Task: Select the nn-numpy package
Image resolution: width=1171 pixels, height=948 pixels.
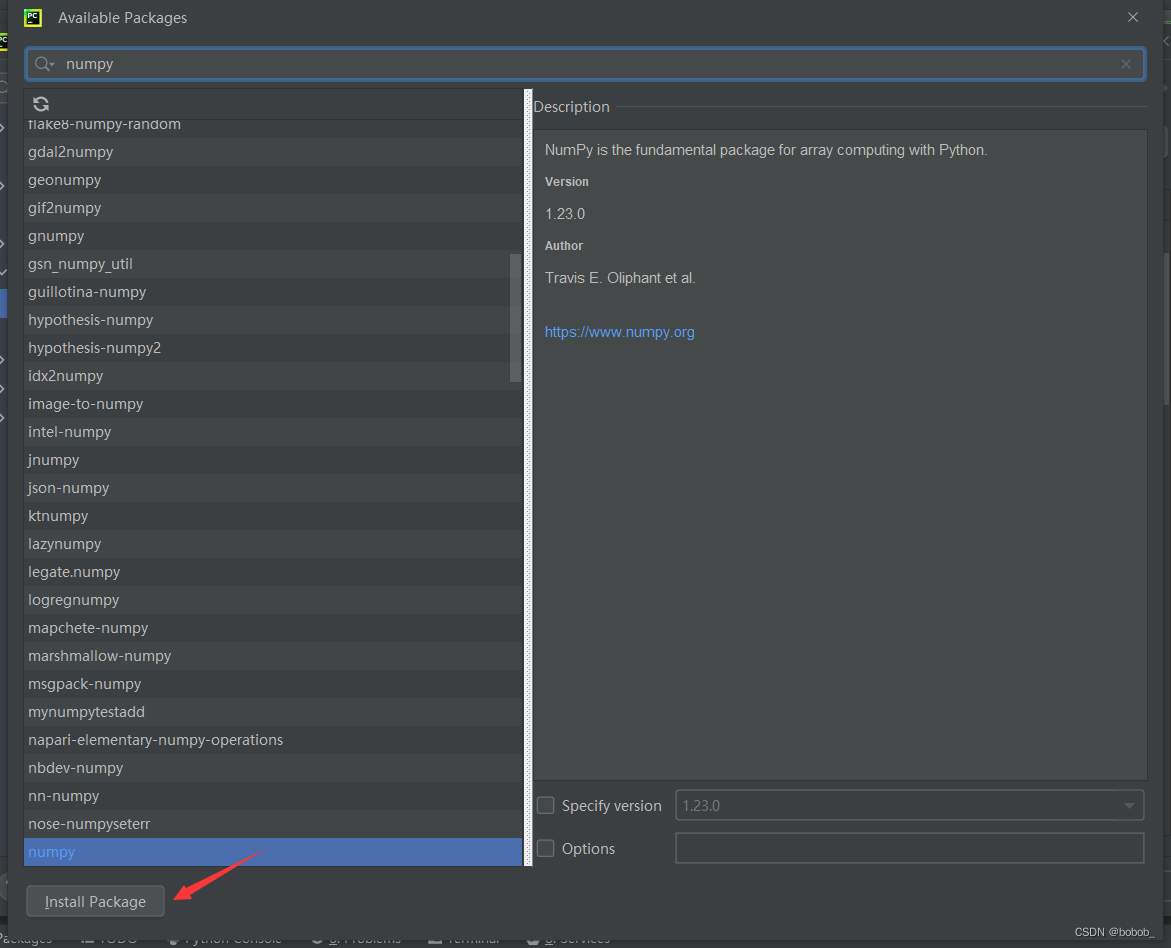Action: pos(273,796)
